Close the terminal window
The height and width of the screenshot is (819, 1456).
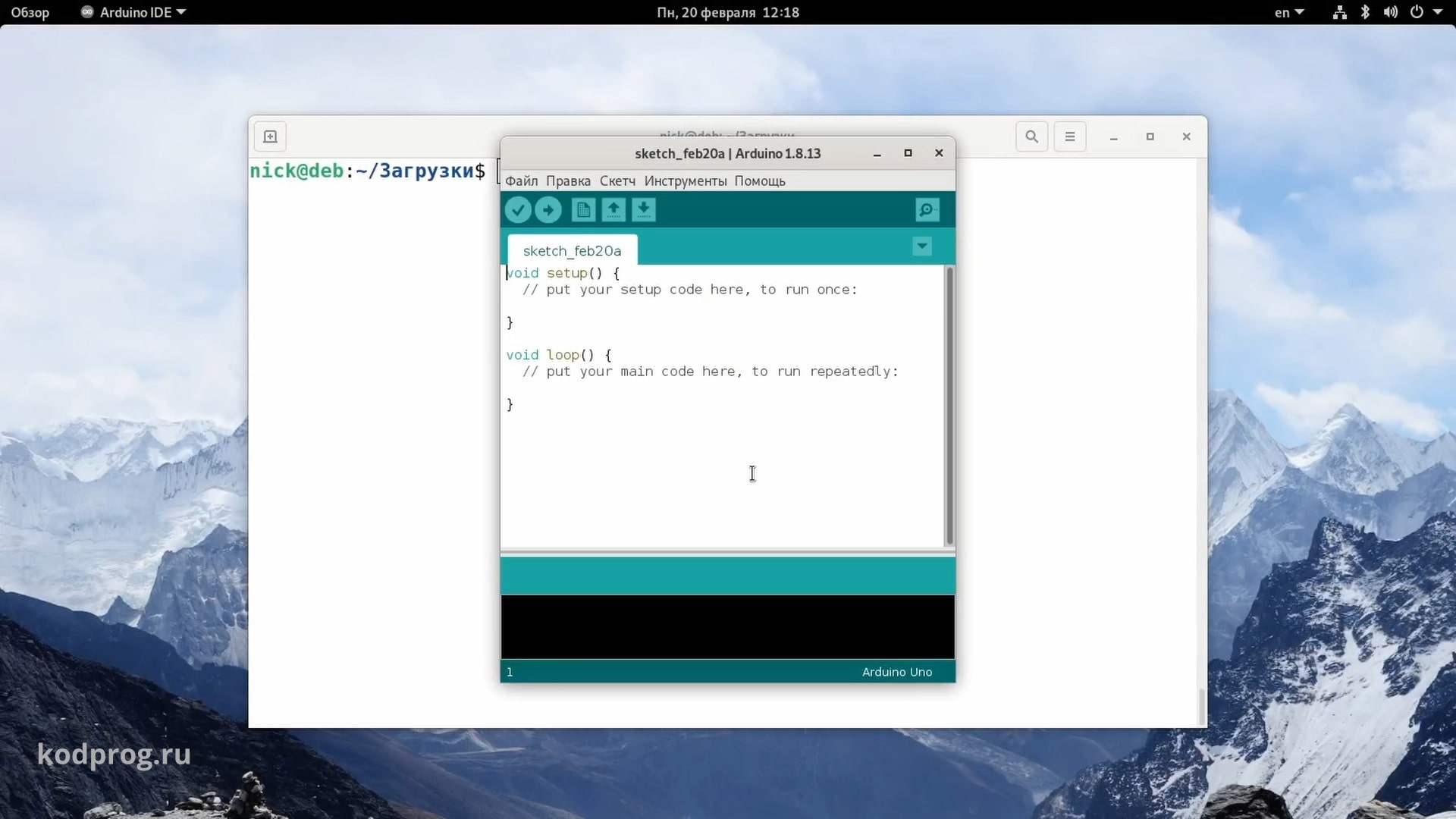[x=1187, y=136]
